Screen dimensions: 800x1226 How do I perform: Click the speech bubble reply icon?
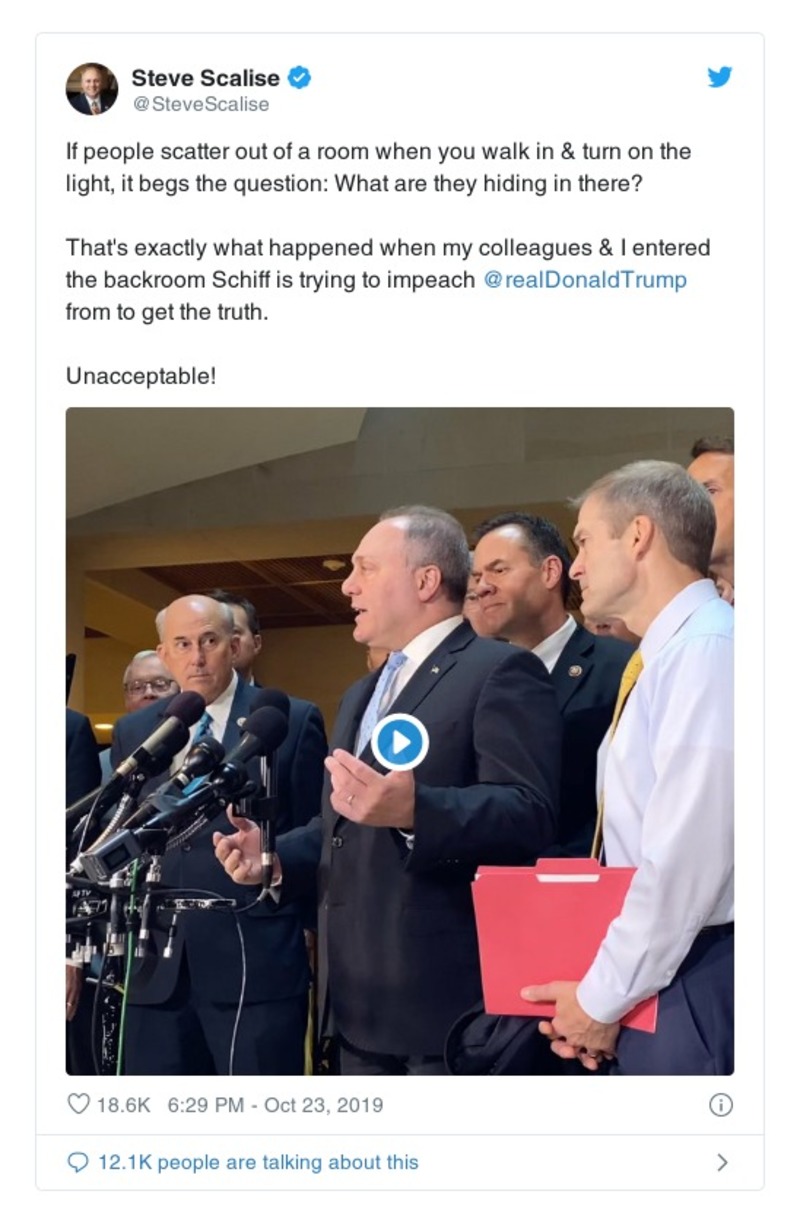(78, 1162)
